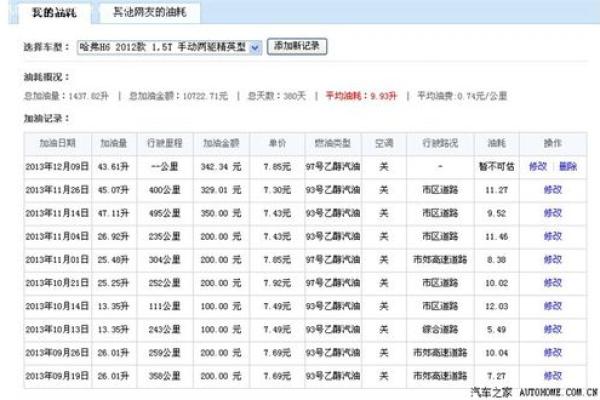Viewport: 600px width, 400px height.
Task: Modify the 2013年10月13日 entry
Action: (x=552, y=329)
